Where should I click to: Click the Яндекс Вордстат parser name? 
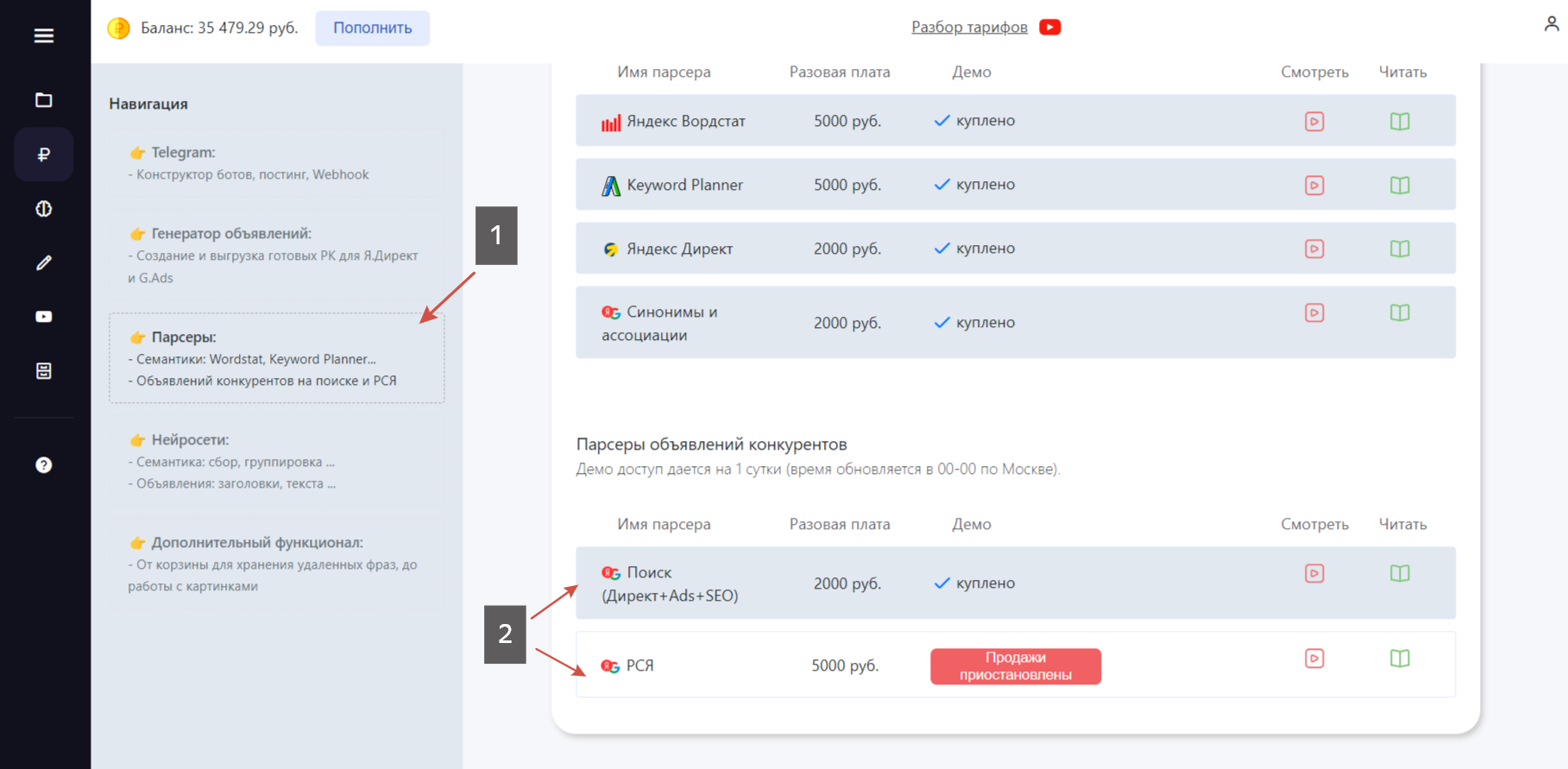coord(685,122)
